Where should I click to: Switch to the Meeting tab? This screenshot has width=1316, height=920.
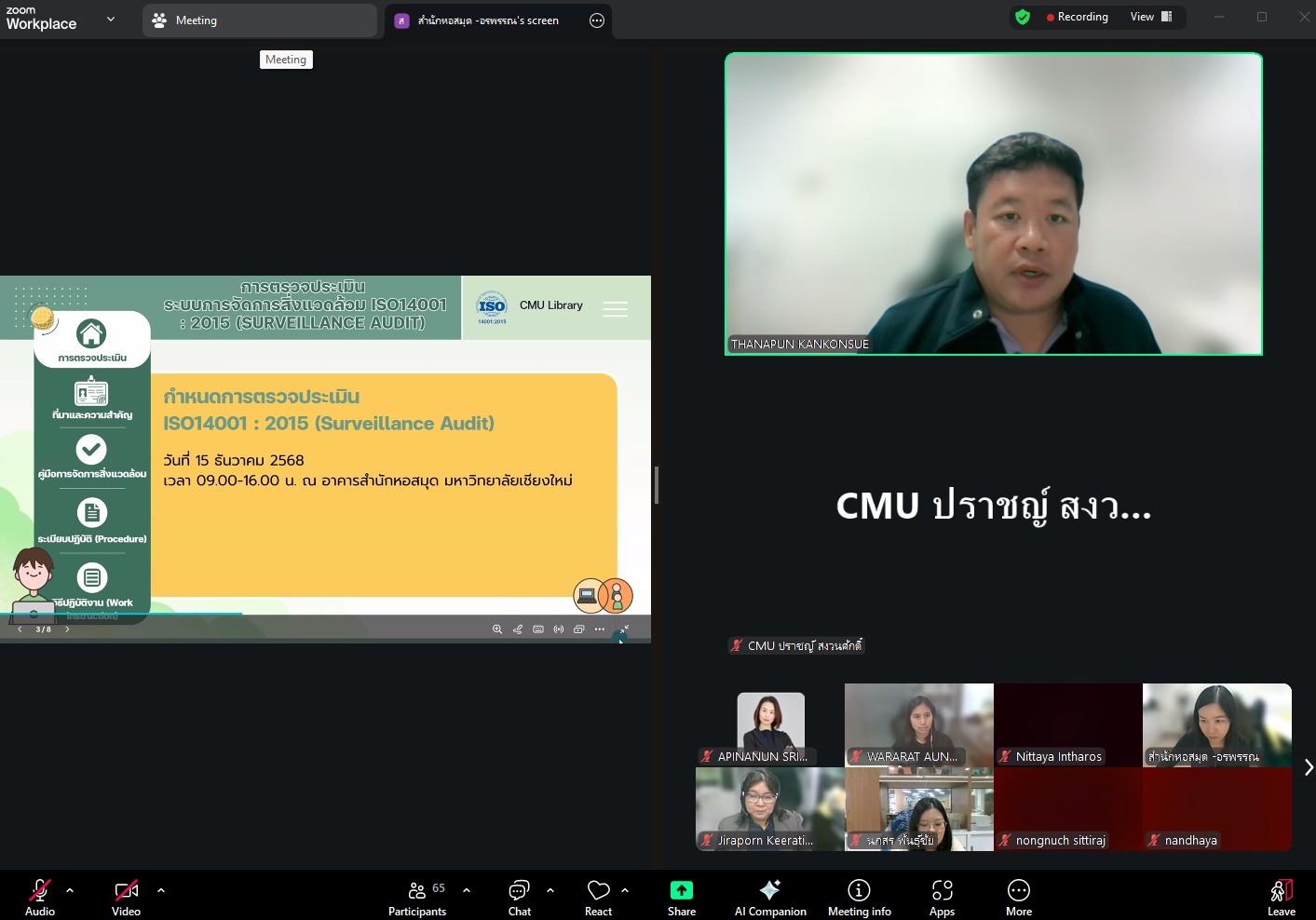[259, 20]
